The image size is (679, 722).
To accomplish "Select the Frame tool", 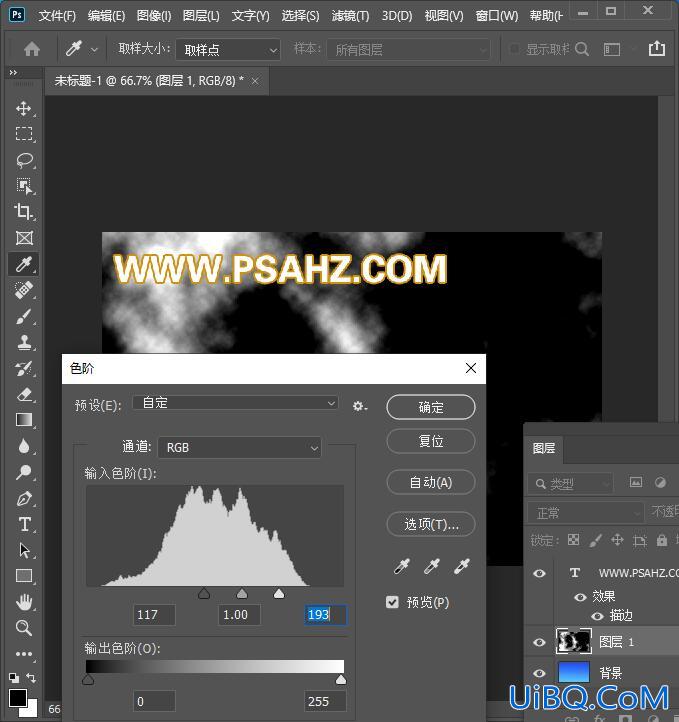I will point(23,238).
